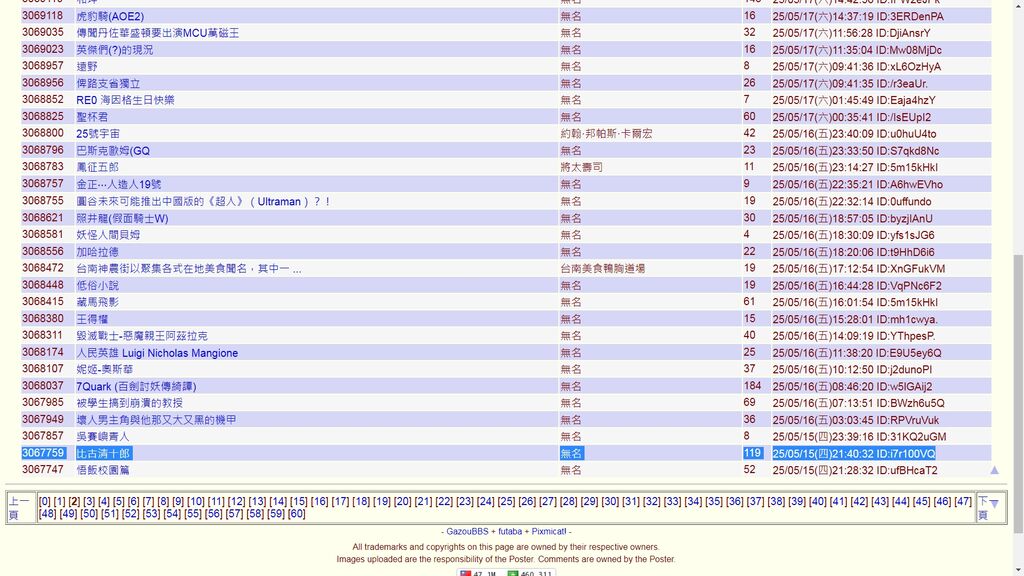1024x576 pixels.
Task: Open highlighted thread 比古清十郎
Action: pos(103,453)
